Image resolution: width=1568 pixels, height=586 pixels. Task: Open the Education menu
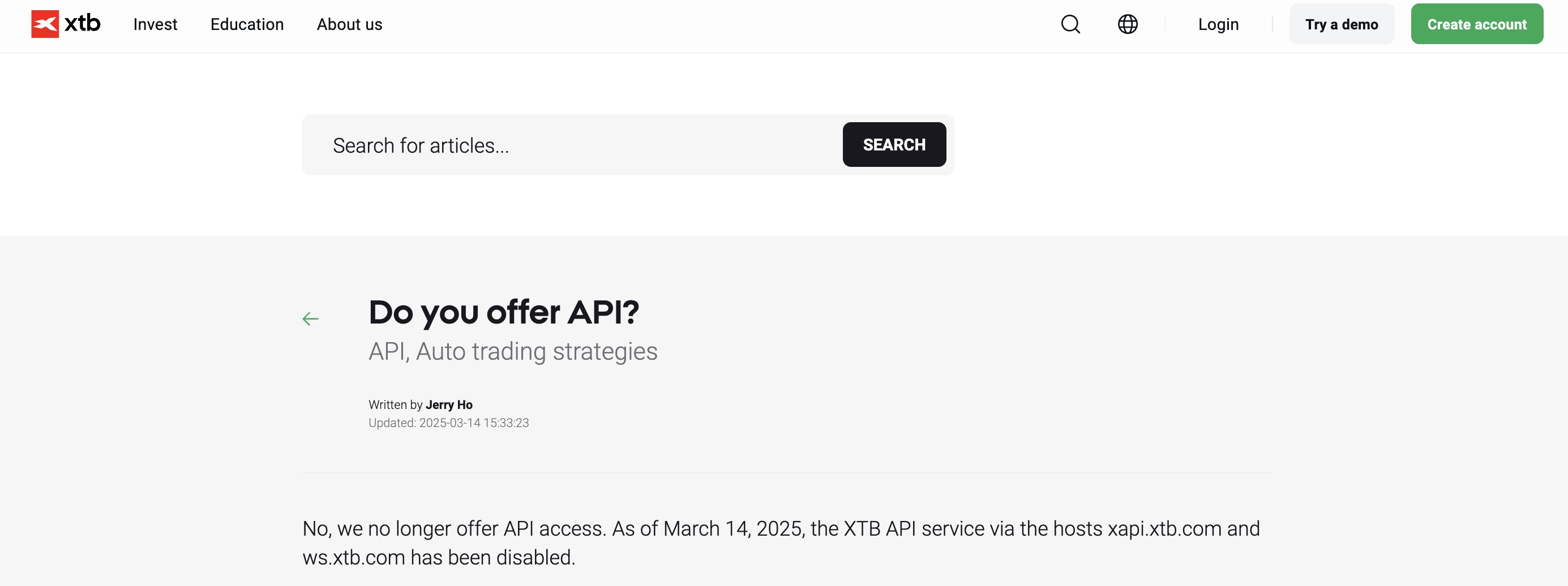(x=247, y=24)
